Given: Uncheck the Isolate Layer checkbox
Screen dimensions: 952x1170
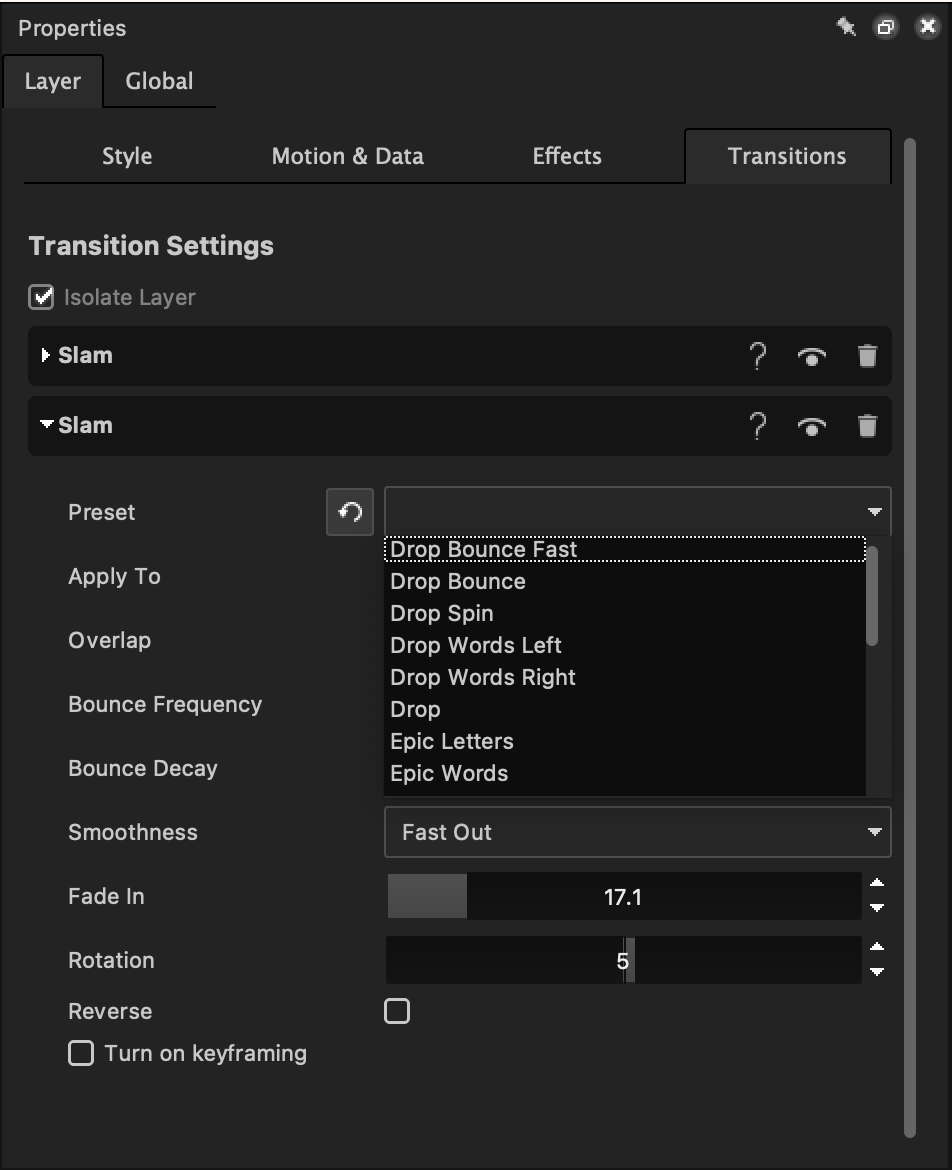Looking at the screenshot, I should click(x=41, y=296).
